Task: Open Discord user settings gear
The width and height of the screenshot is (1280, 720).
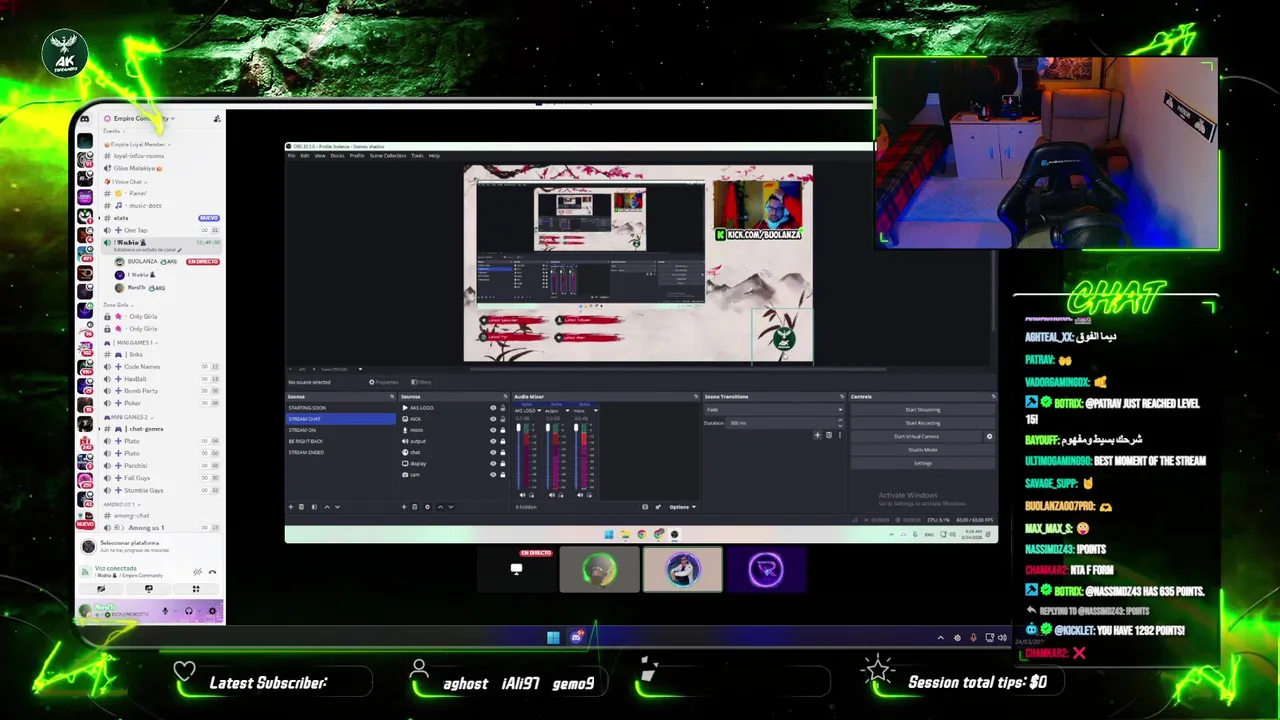Action: (212, 611)
